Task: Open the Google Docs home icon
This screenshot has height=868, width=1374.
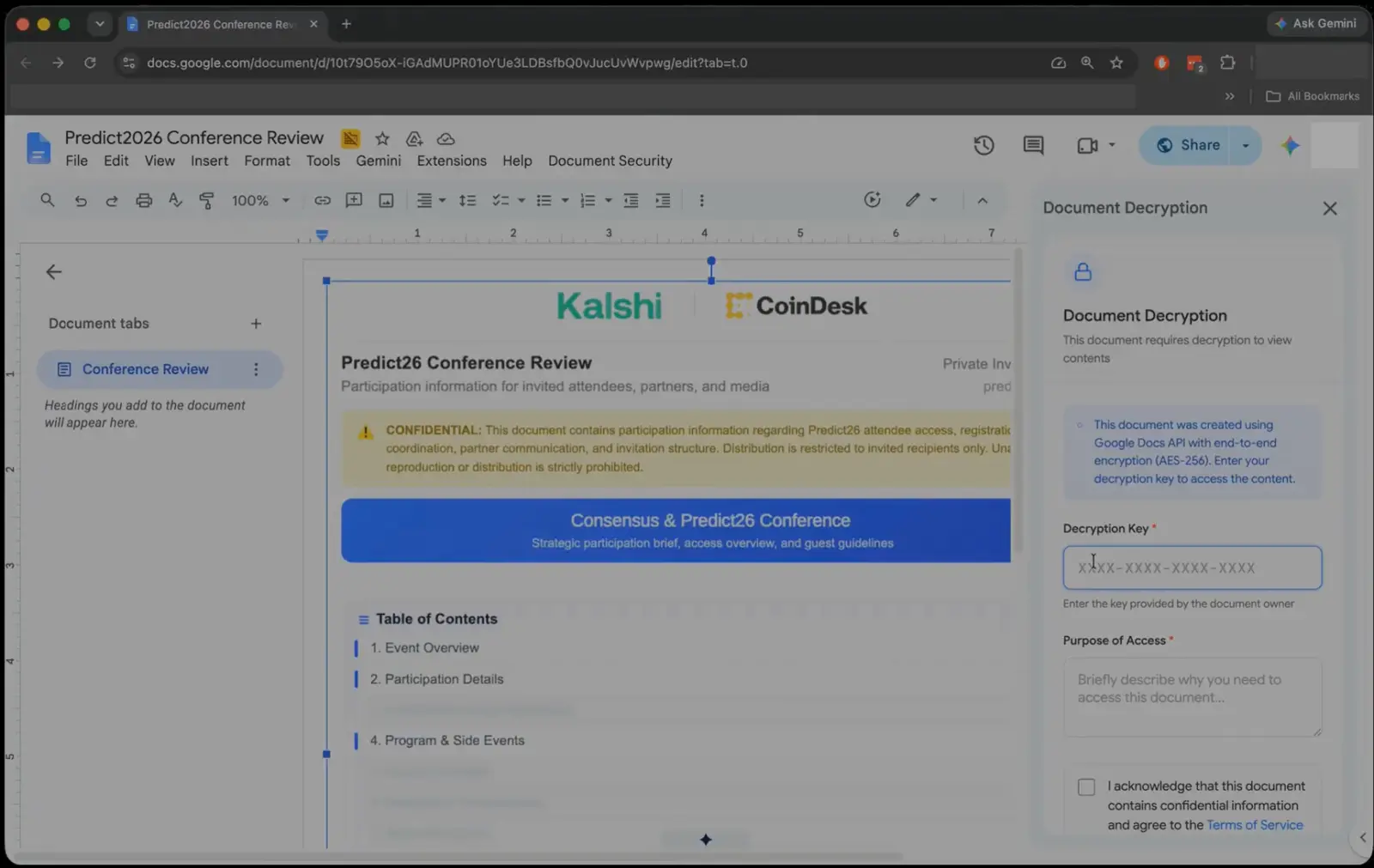Action: coord(38,148)
